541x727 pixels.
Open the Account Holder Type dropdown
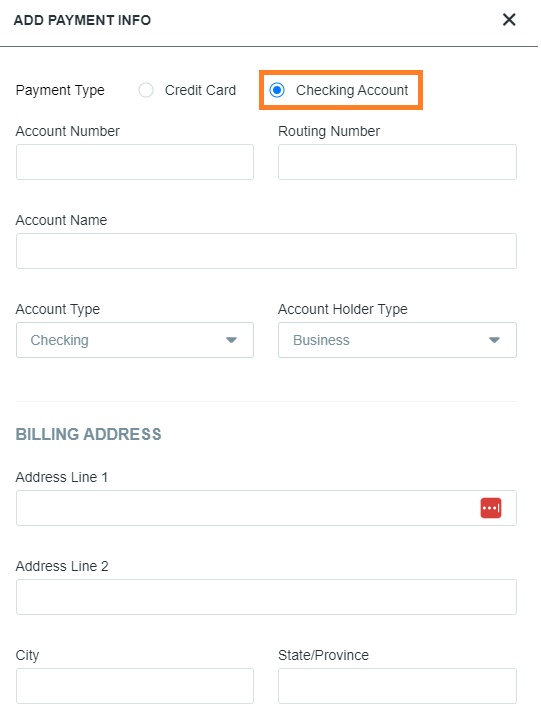(x=399, y=342)
